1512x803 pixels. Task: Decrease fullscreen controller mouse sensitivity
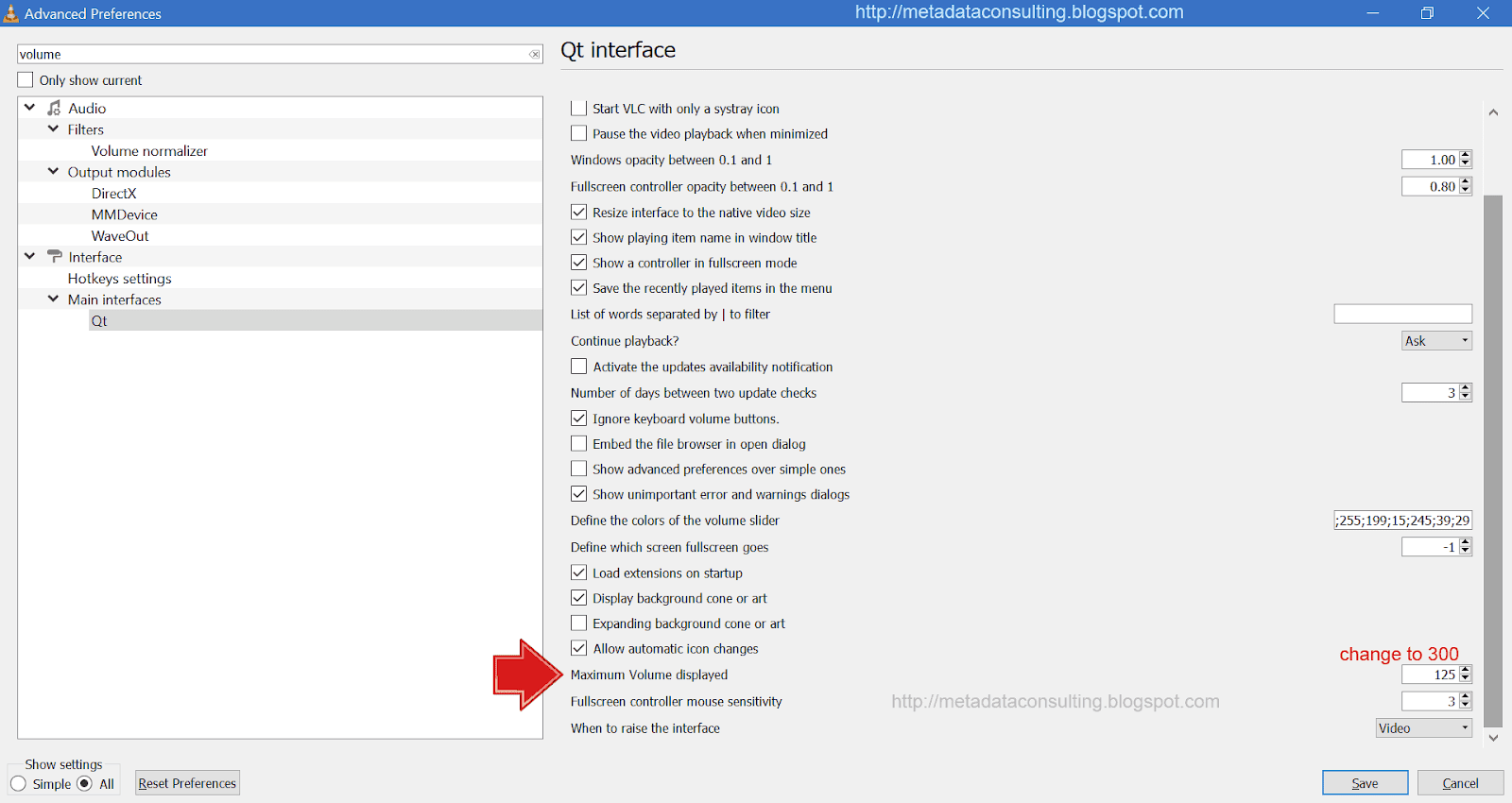pyautogui.click(x=1466, y=705)
